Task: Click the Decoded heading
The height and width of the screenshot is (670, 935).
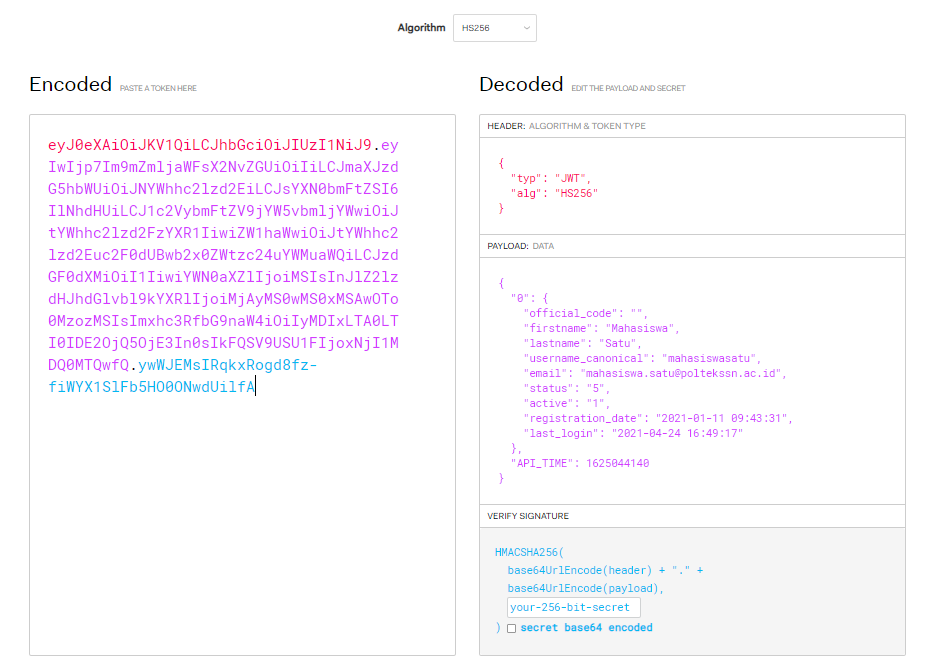Action: coord(521,85)
